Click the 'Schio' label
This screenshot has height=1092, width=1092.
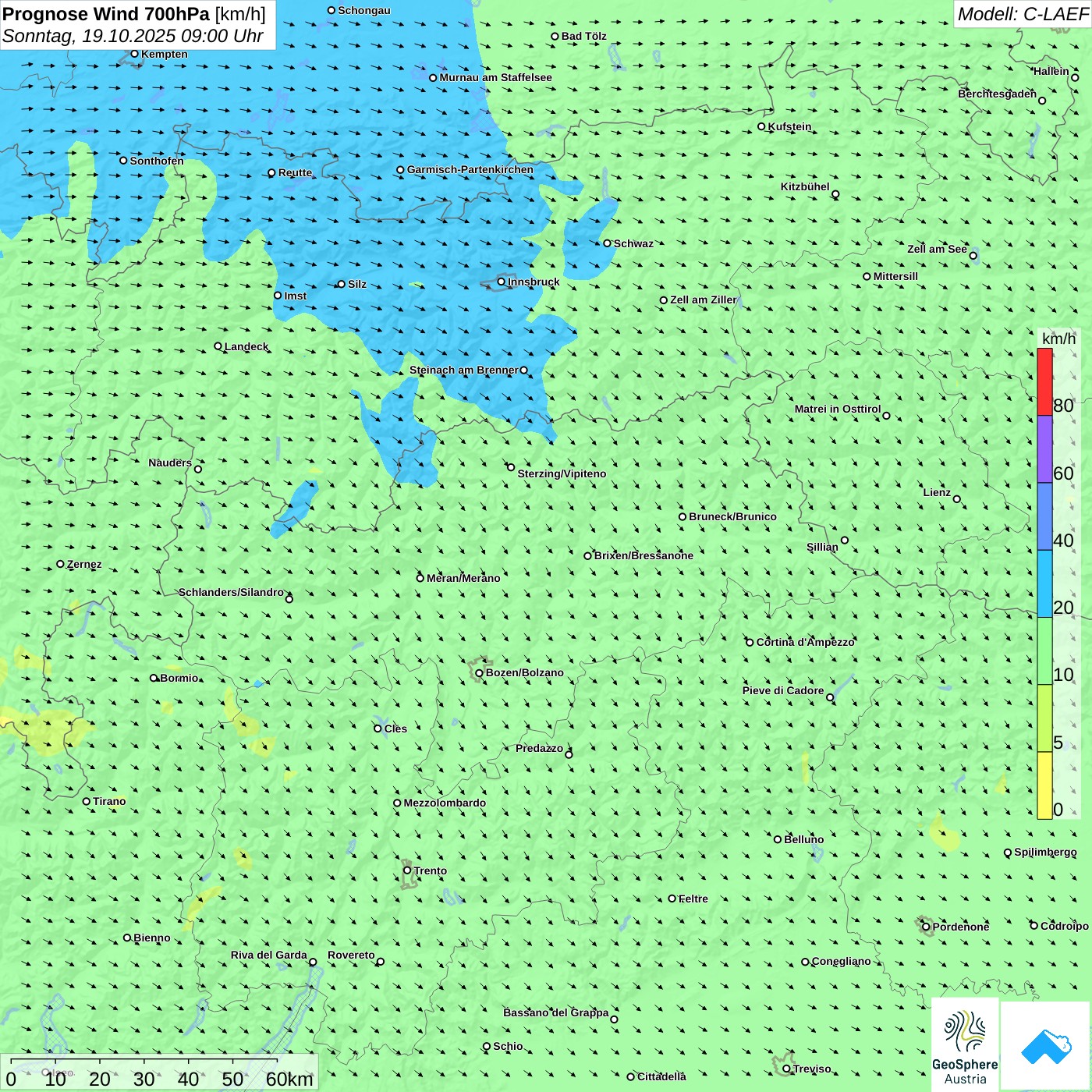pyautogui.click(x=508, y=1046)
